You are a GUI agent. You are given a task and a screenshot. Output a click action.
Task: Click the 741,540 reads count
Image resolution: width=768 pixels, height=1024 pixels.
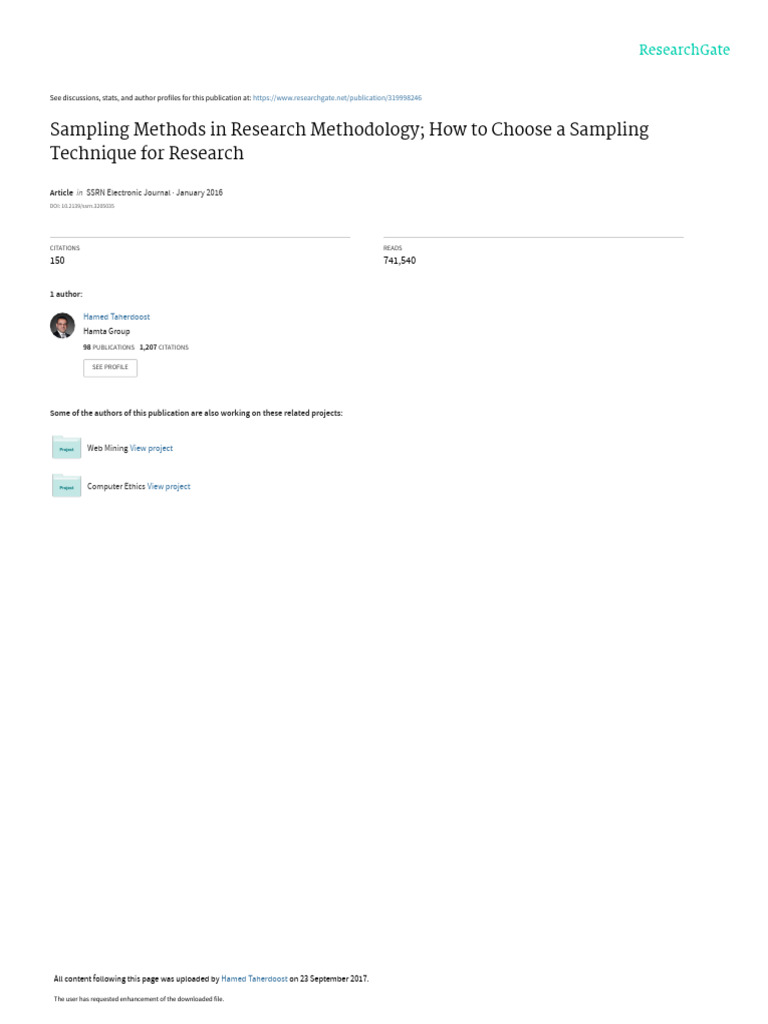[399, 261]
